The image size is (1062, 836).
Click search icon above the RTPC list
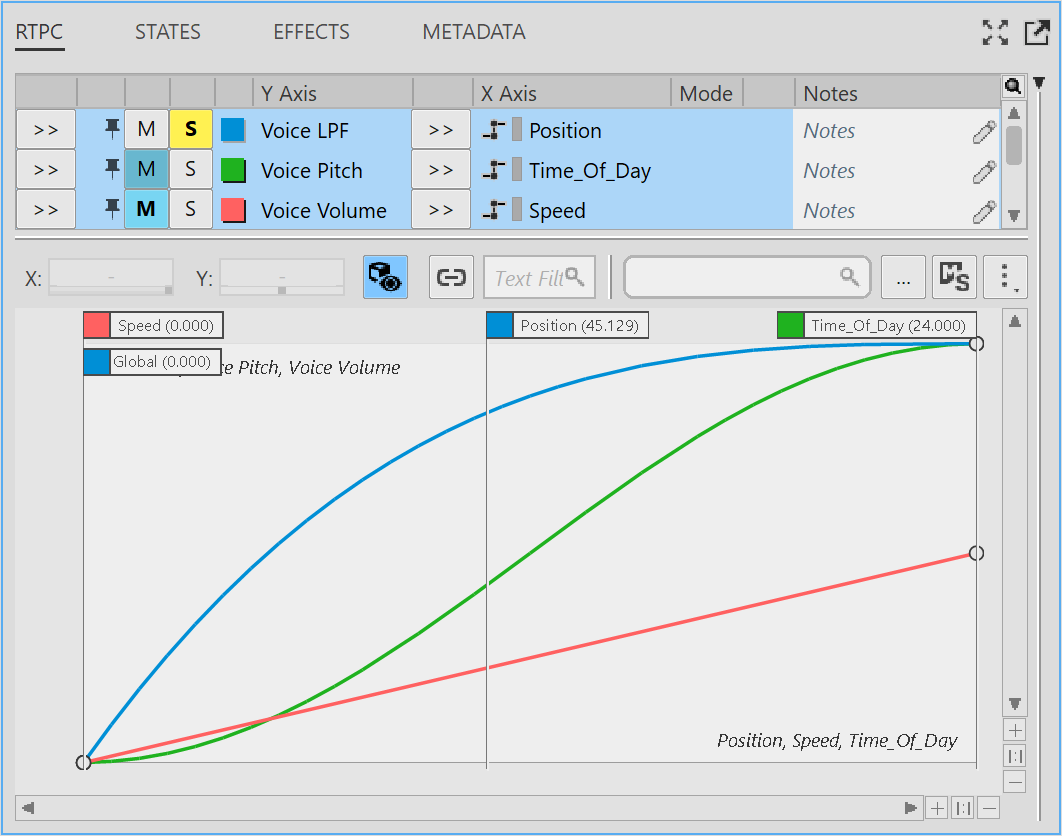coord(1012,87)
